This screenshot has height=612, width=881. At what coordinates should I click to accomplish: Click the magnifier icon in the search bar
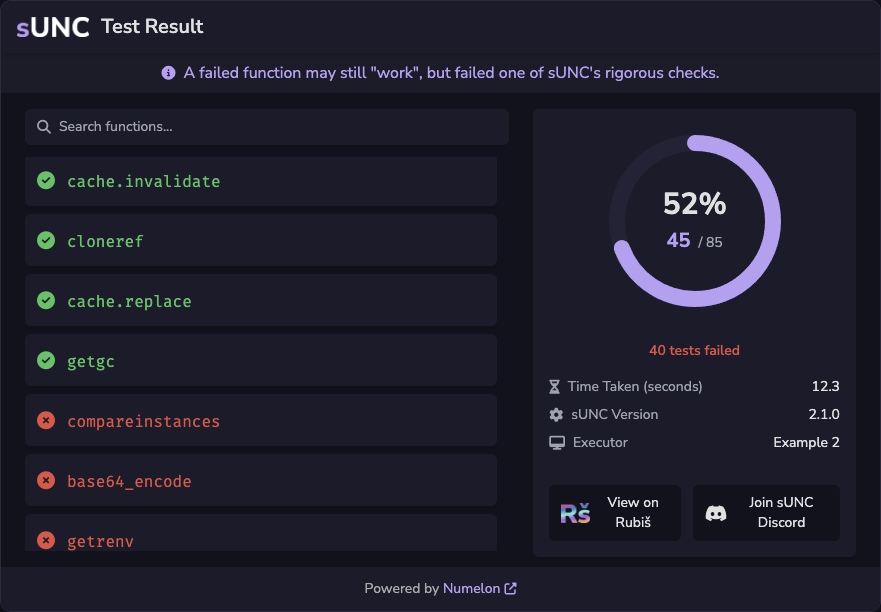[44, 126]
